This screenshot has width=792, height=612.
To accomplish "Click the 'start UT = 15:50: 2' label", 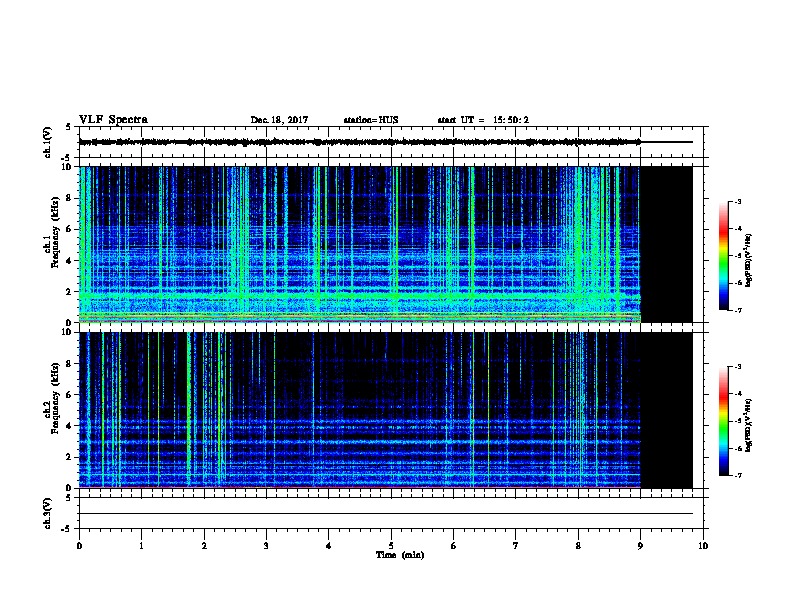I will (x=483, y=120).
